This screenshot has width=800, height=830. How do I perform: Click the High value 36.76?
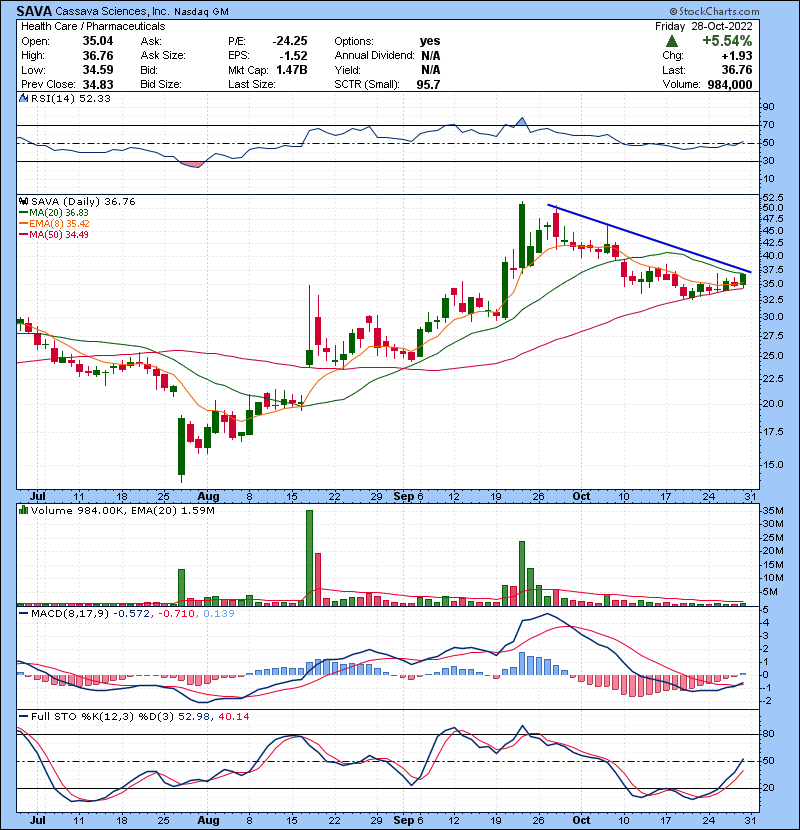coord(97,56)
